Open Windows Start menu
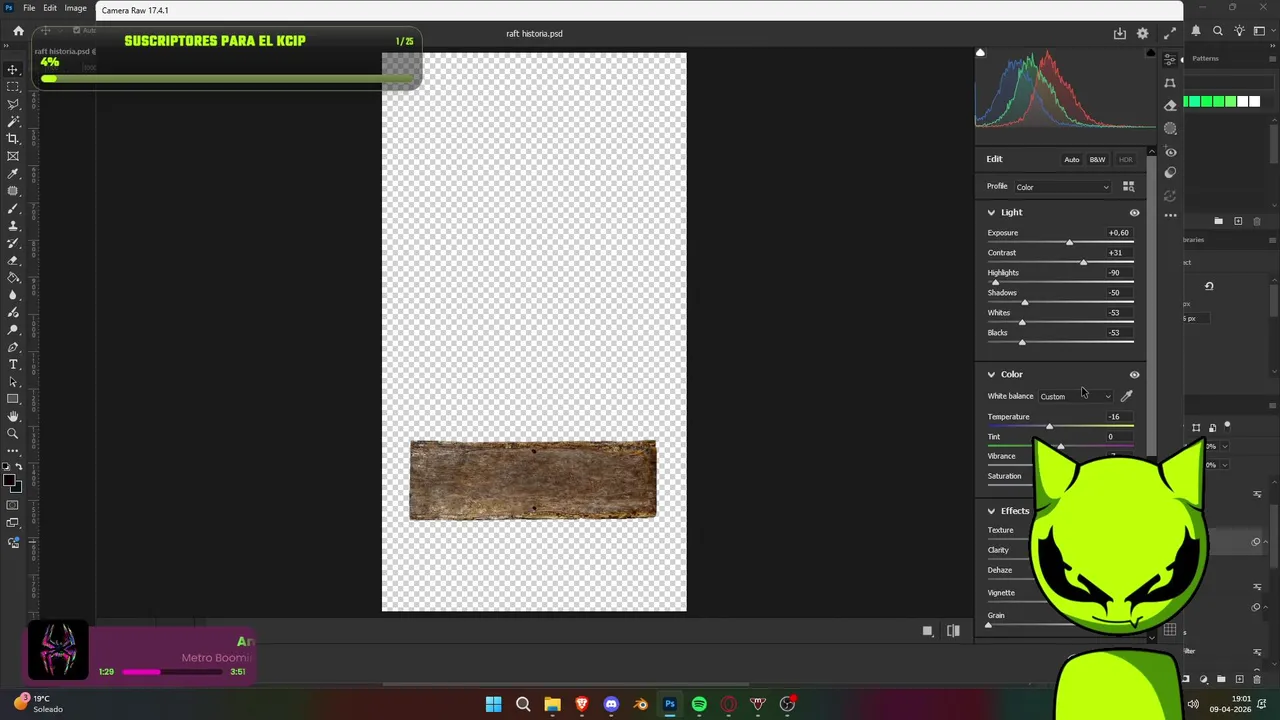 point(493,704)
